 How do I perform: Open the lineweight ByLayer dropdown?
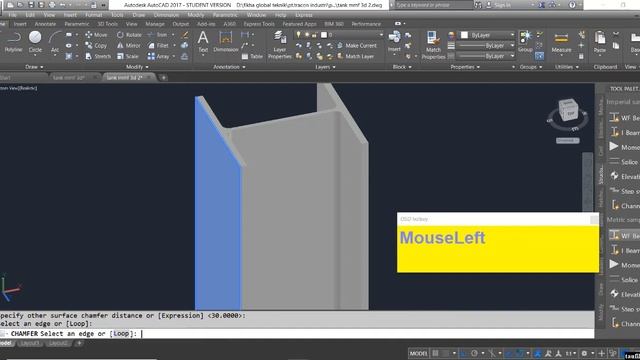(x=487, y=46)
